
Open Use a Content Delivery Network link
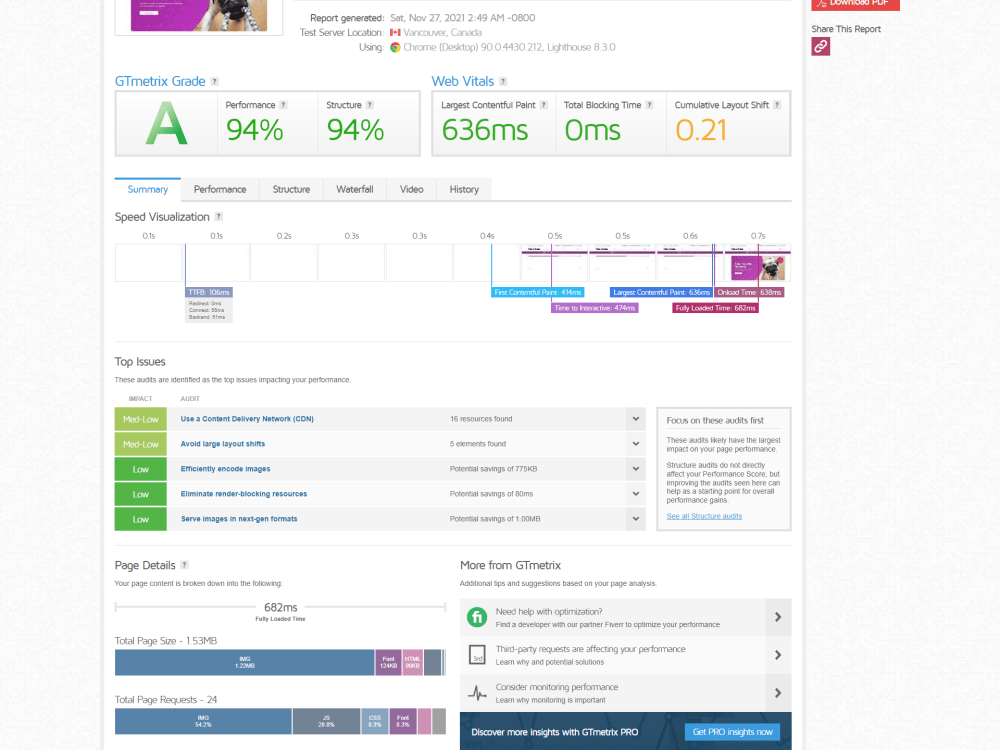(247, 419)
